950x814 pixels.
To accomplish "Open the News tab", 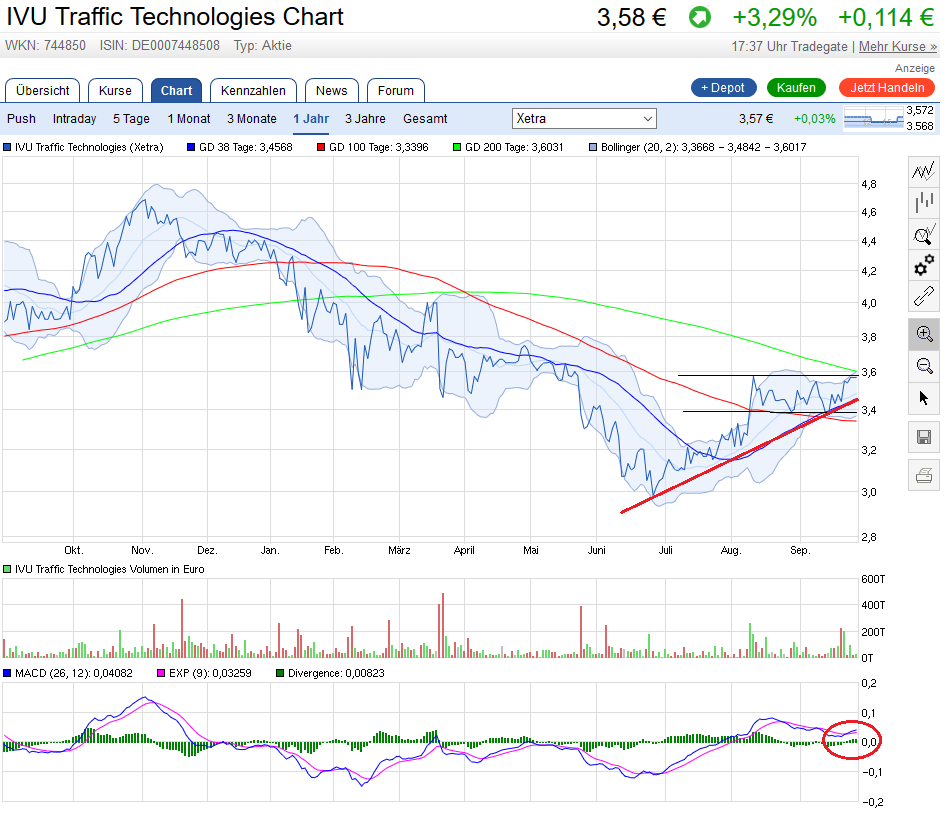I will 331,90.
